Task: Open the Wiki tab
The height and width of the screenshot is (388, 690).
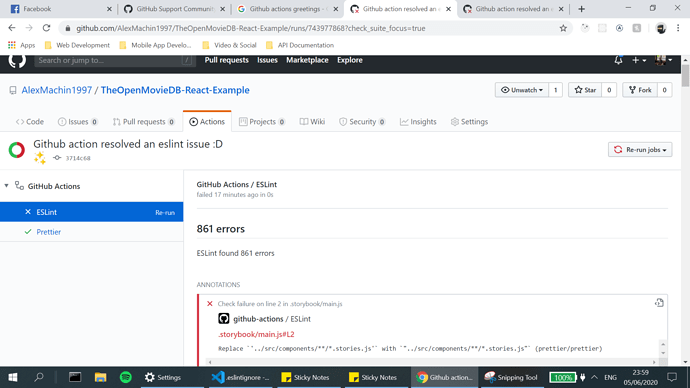Action: [312, 122]
